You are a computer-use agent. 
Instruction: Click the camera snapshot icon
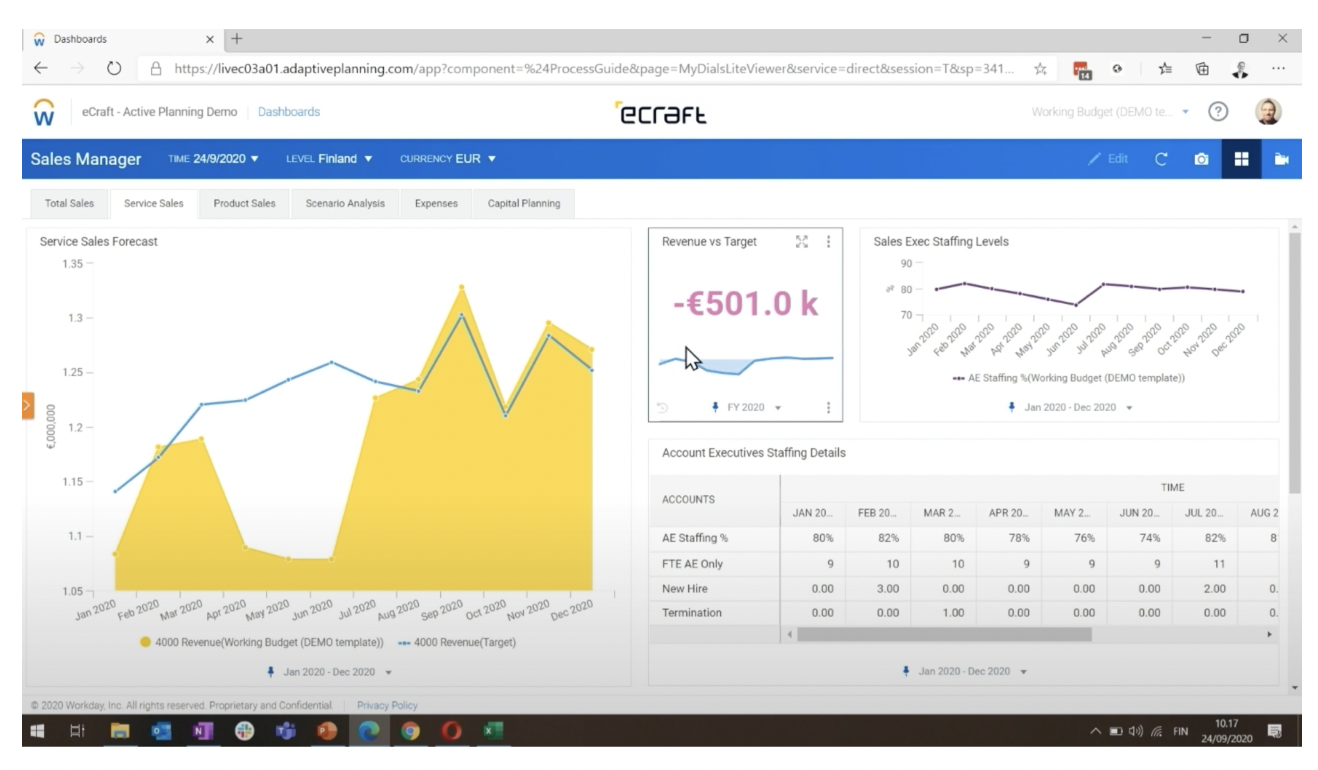click(1202, 159)
